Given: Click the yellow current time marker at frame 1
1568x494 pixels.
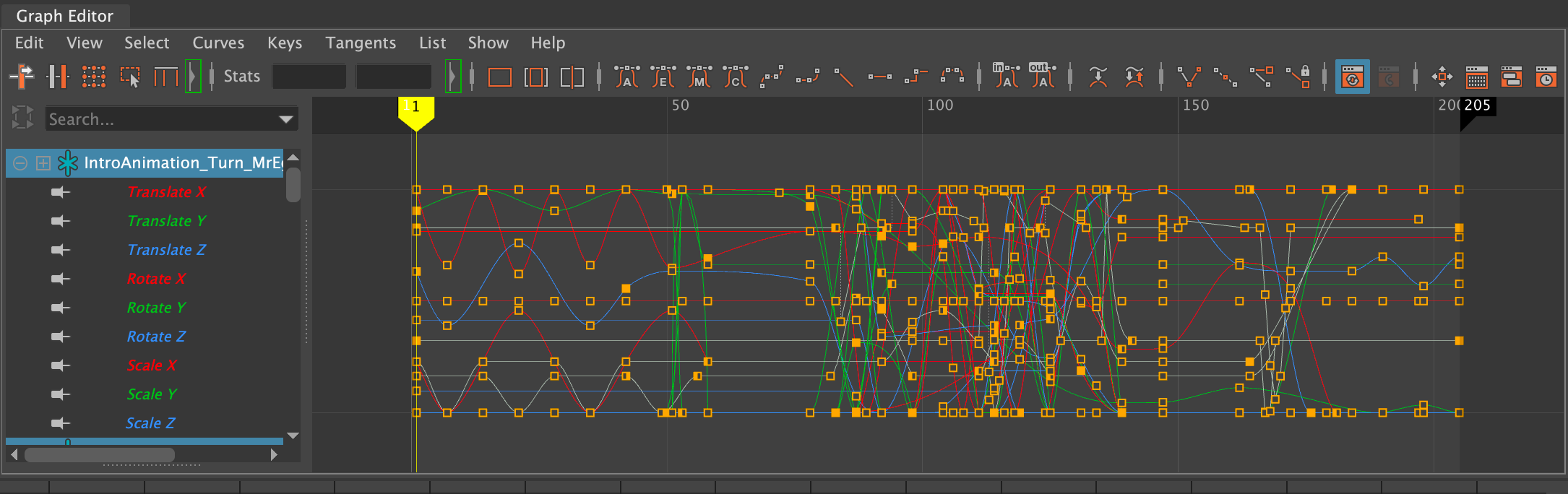Looking at the screenshot, I should click(x=415, y=109).
